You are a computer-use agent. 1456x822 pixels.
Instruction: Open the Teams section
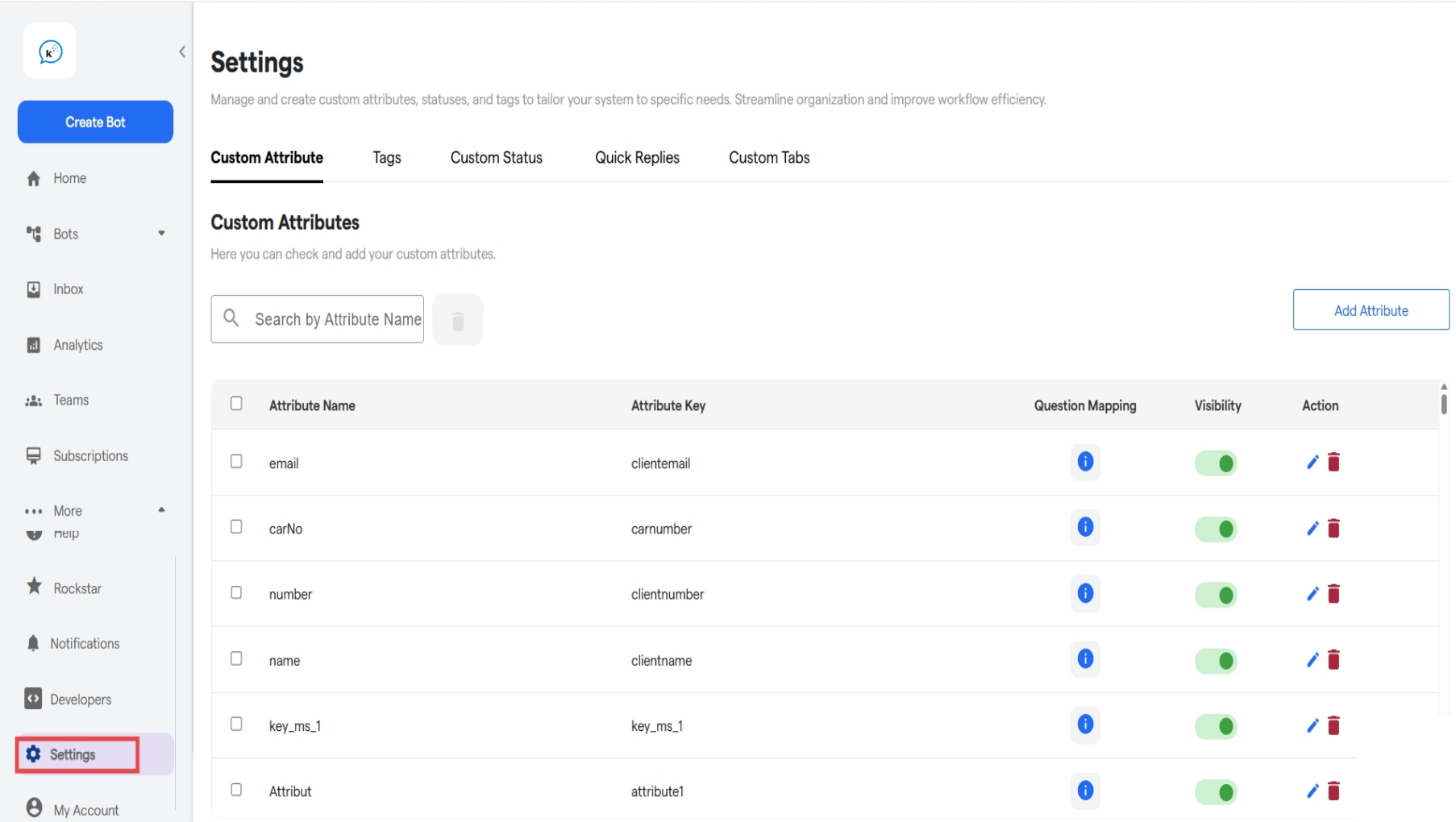(71, 400)
